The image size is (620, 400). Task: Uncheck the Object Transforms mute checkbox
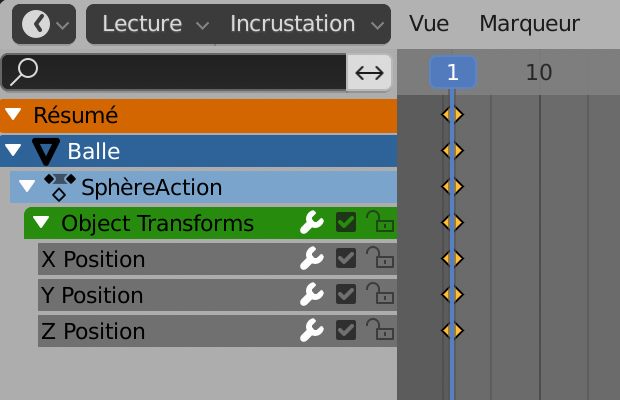346,223
